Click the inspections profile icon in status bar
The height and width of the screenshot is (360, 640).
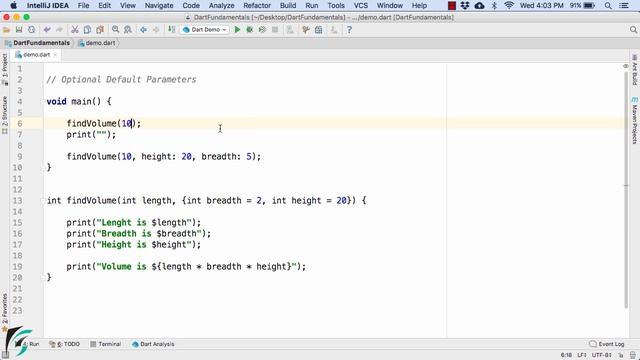click(x=632, y=355)
